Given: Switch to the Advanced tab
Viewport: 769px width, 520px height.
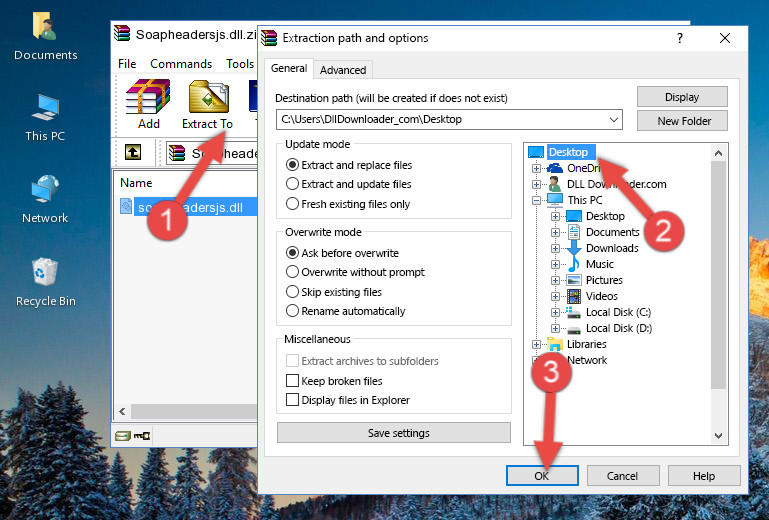Looking at the screenshot, I should point(343,70).
